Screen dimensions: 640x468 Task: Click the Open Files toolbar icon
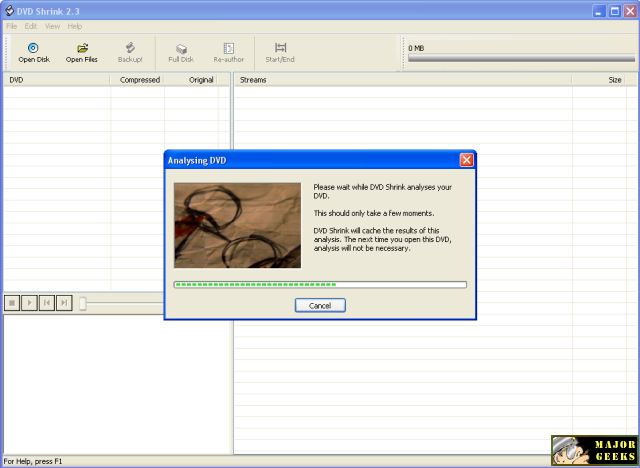tap(82, 53)
